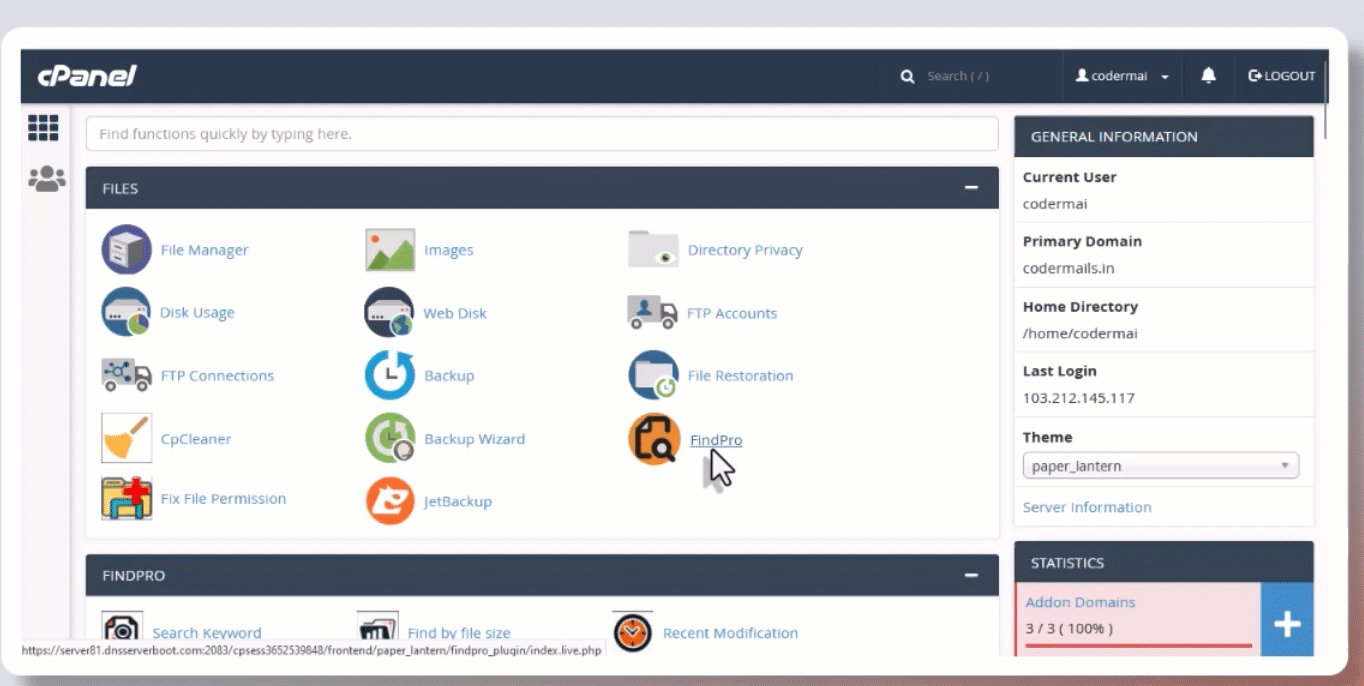Click the Recent Modification text link
This screenshot has width=1364, height=686.
point(730,633)
